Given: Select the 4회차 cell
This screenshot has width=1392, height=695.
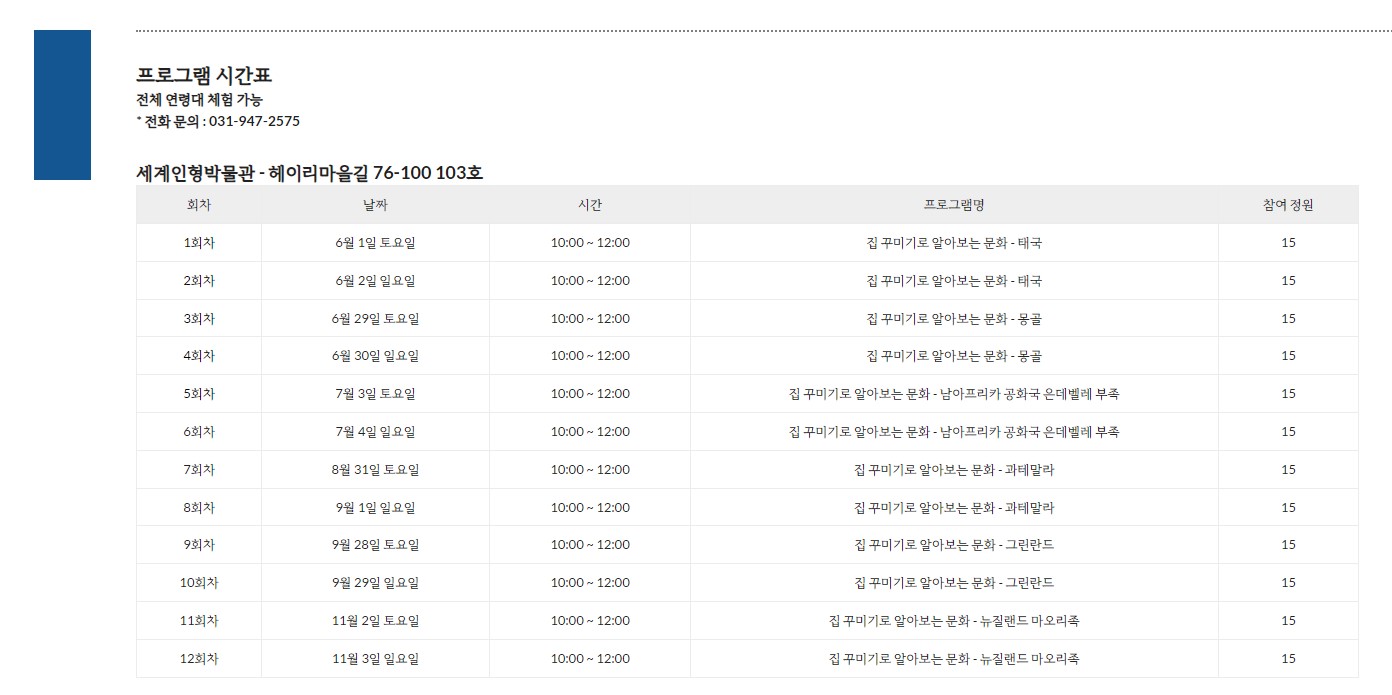Looking at the screenshot, I should [199, 356].
